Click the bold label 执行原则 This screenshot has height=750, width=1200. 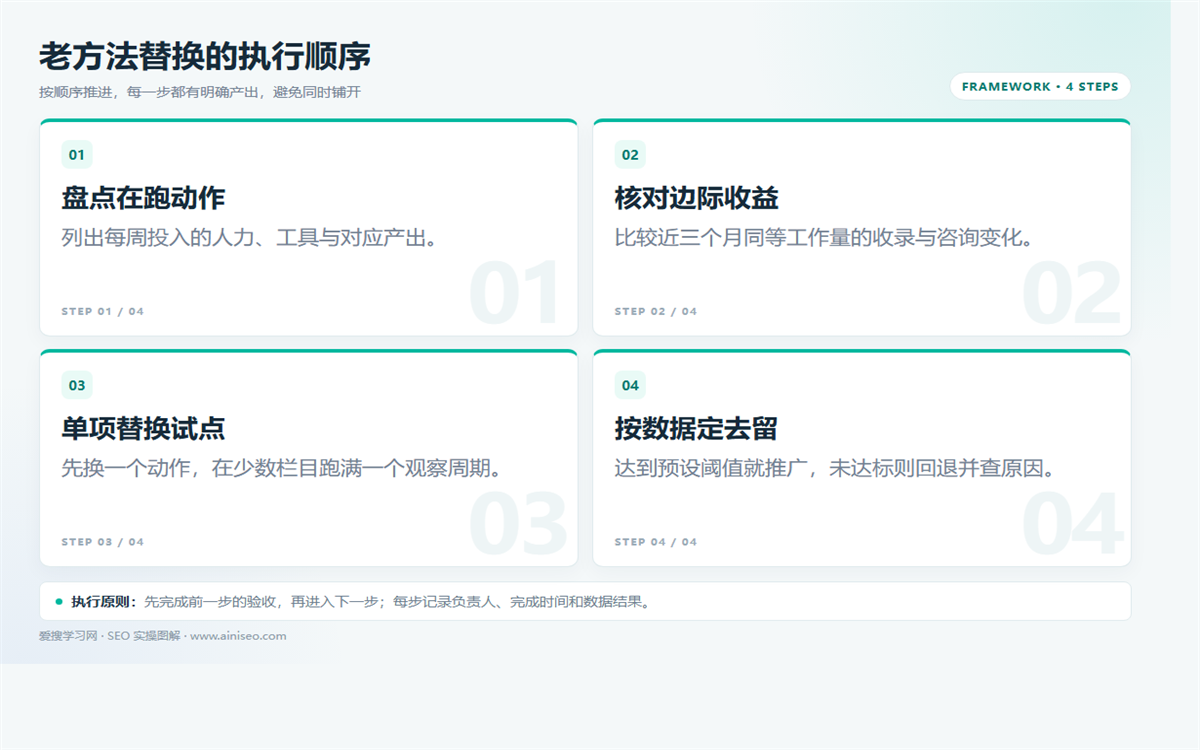(x=103, y=602)
